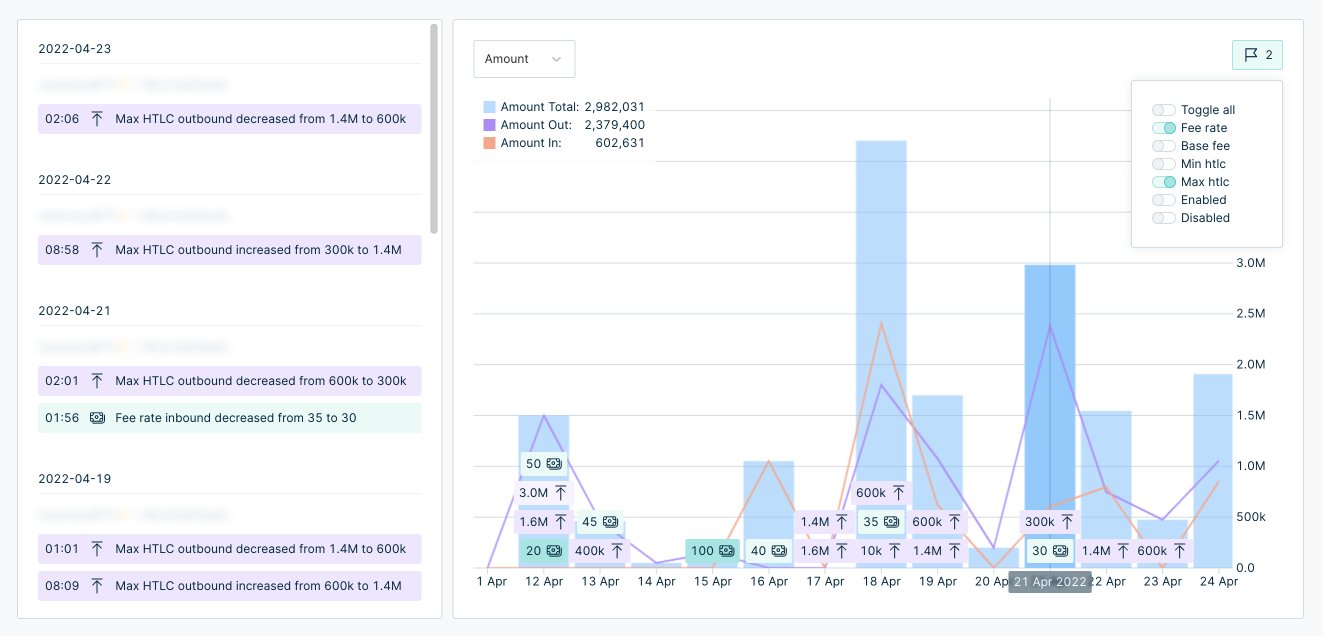This screenshot has height=636, width=1323.
Task: Turn on the Toggle all switch
Action: coord(1163,110)
